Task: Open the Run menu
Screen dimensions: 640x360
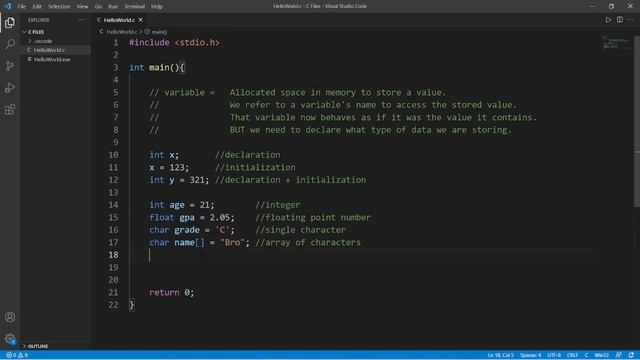Action: pyautogui.click(x=113, y=7)
